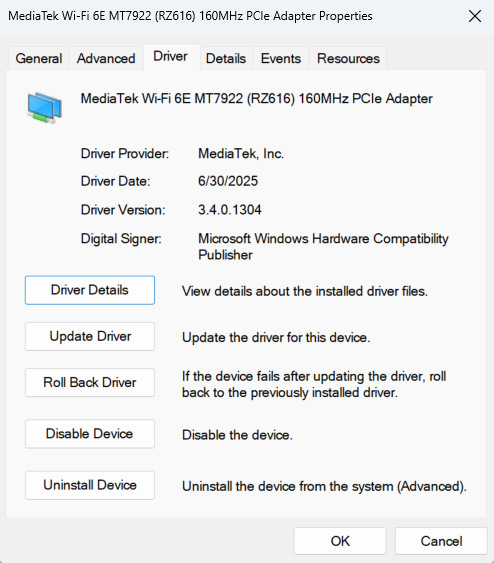The width and height of the screenshot is (494, 563).
Task: Click the adapter name heading text
Action: point(256,99)
